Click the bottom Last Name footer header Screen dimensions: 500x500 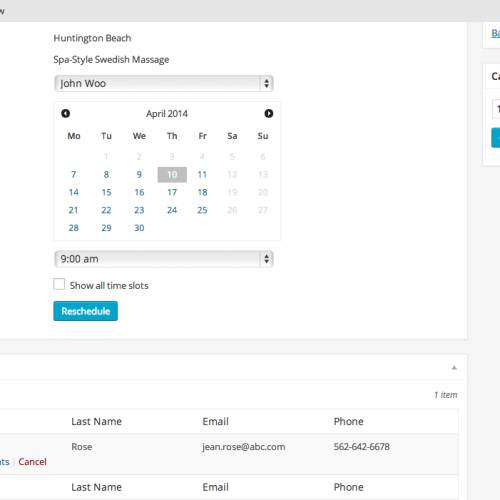[96, 487]
